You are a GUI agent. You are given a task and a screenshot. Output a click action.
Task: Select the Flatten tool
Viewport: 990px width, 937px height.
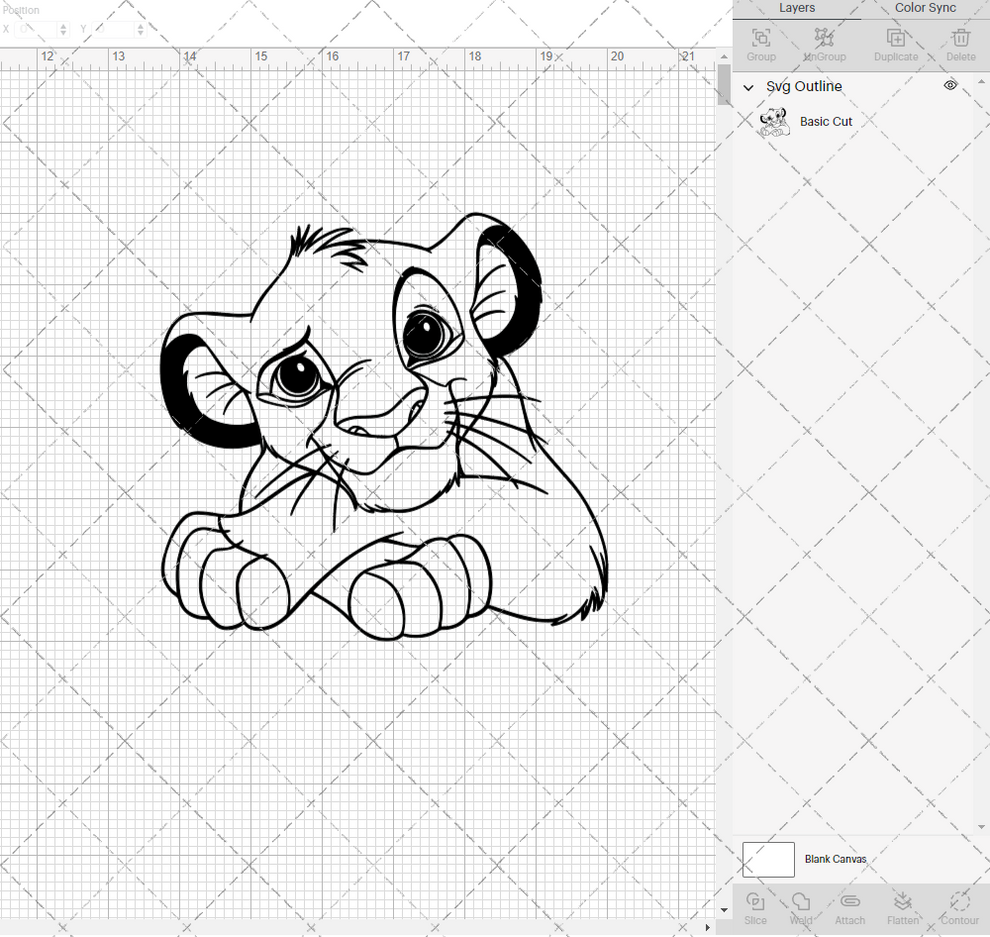[x=902, y=908]
